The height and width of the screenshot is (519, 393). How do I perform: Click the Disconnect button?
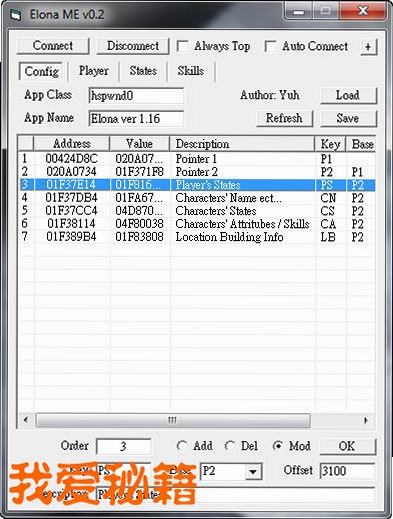[133, 46]
